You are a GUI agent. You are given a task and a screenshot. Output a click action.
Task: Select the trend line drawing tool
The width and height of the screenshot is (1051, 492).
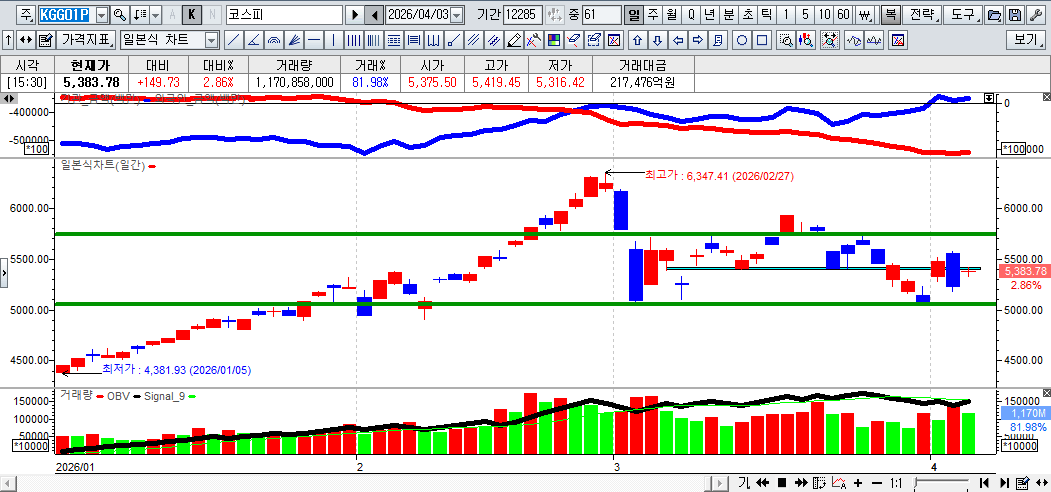click(233, 40)
